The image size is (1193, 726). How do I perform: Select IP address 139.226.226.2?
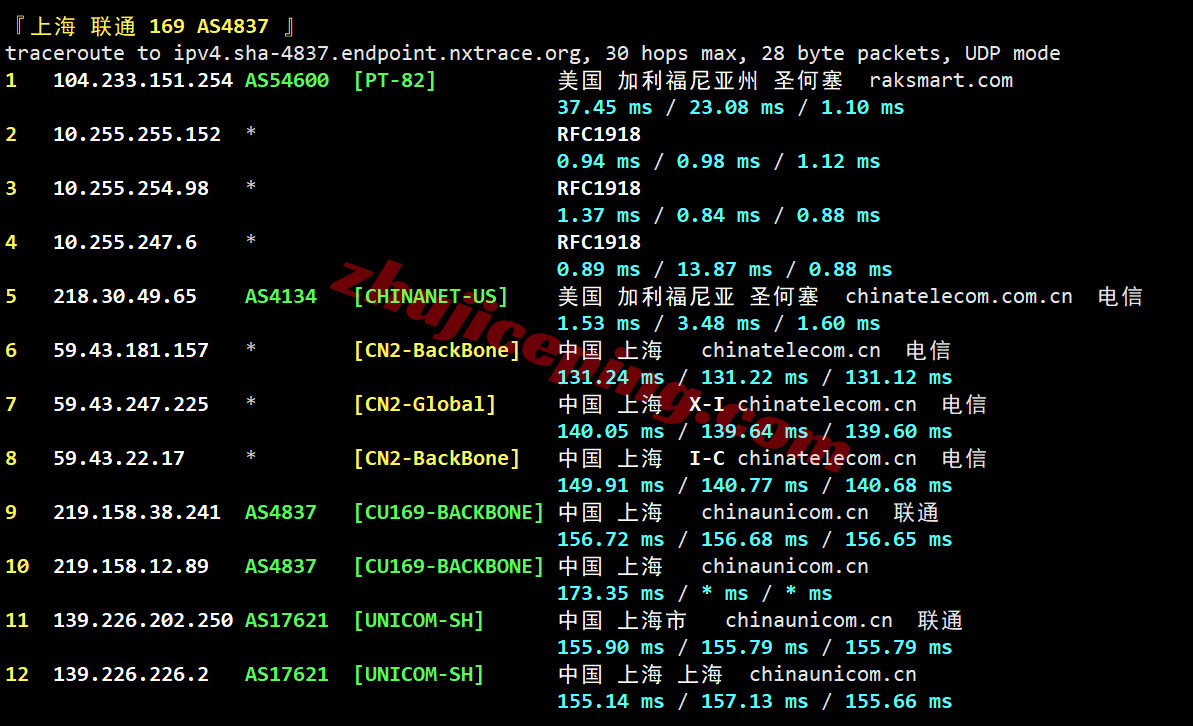point(131,675)
